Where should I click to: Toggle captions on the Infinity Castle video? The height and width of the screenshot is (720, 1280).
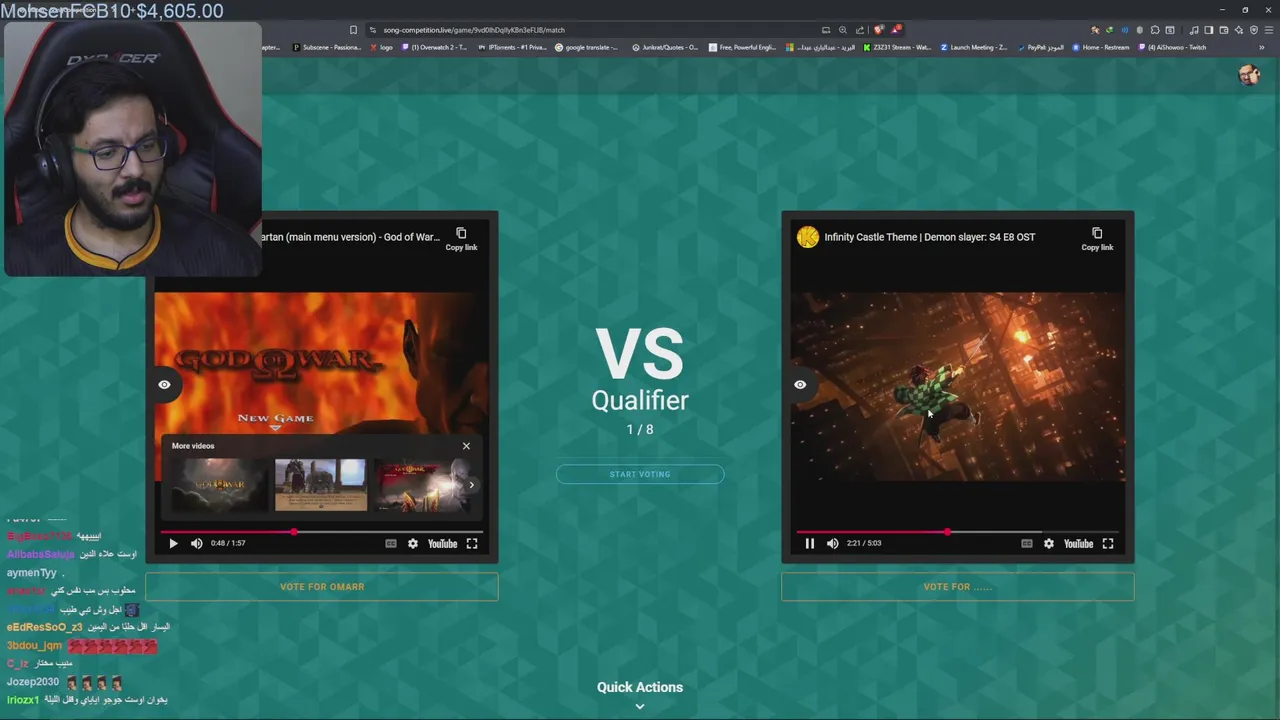(x=1027, y=544)
